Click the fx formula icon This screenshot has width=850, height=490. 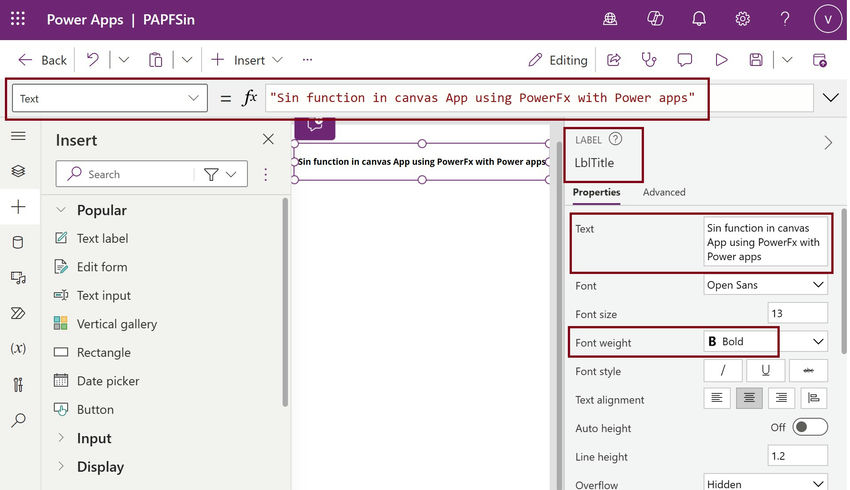pyautogui.click(x=249, y=98)
